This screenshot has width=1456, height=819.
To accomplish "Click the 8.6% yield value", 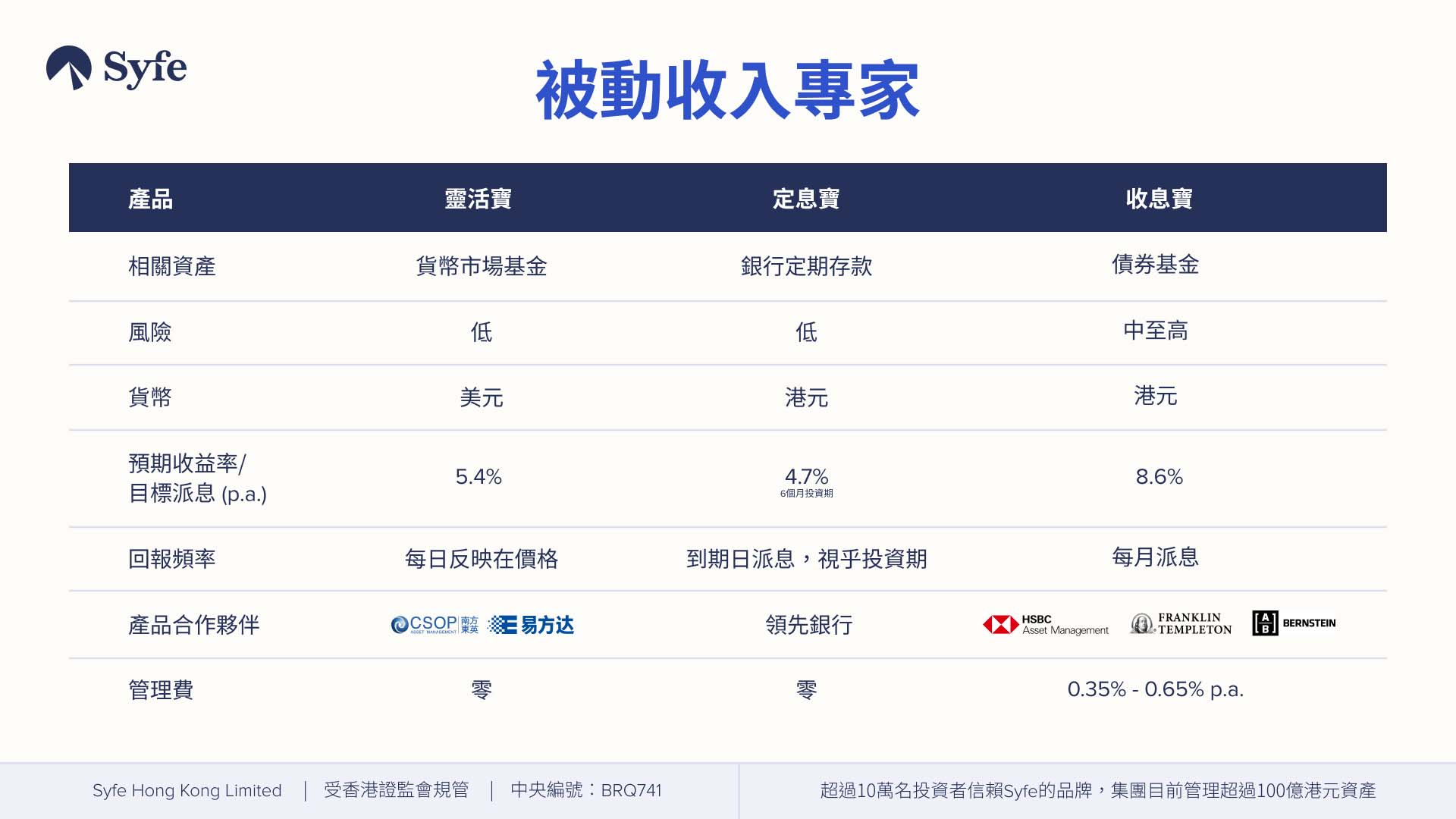I will tap(1159, 477).
